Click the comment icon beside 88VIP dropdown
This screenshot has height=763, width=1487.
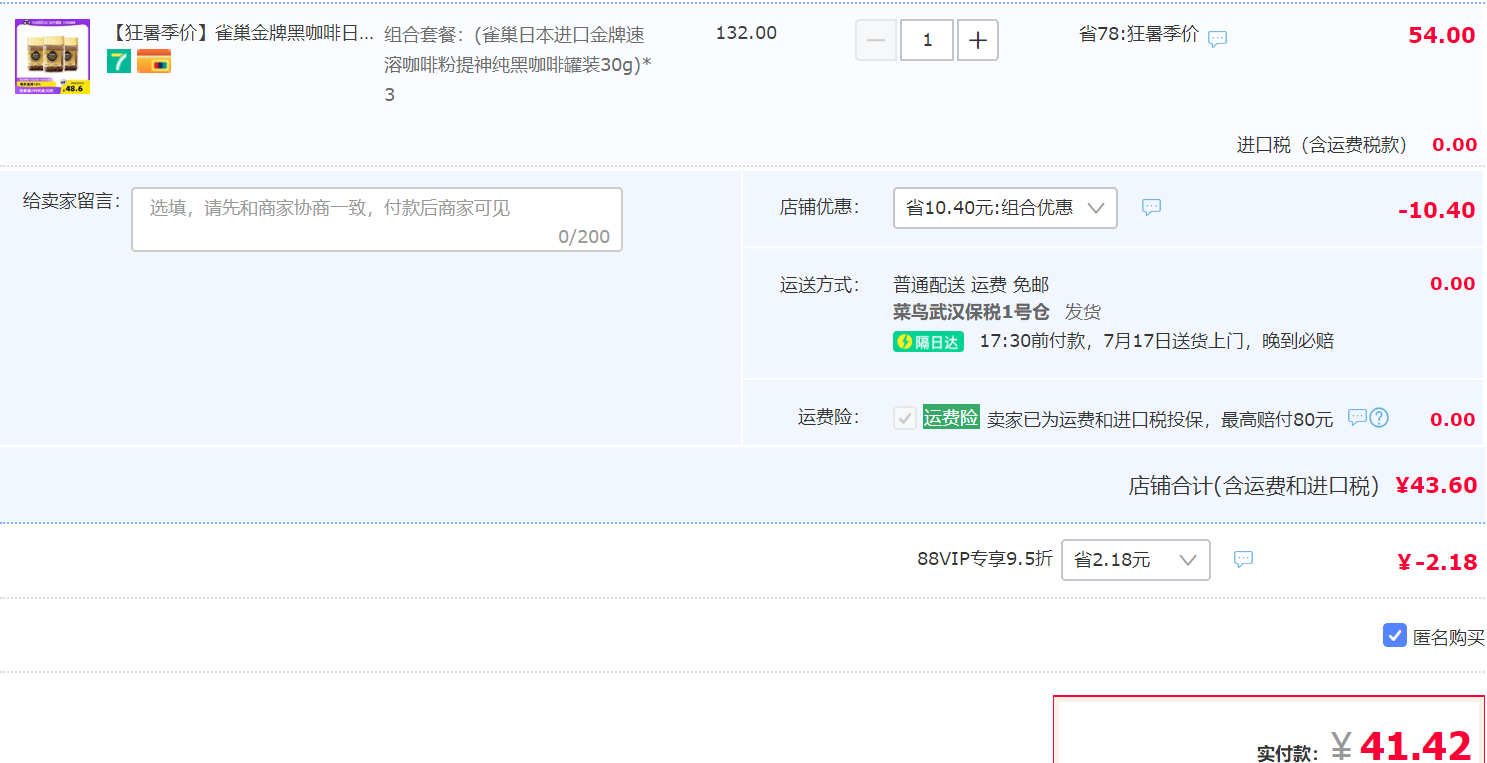1243,559
